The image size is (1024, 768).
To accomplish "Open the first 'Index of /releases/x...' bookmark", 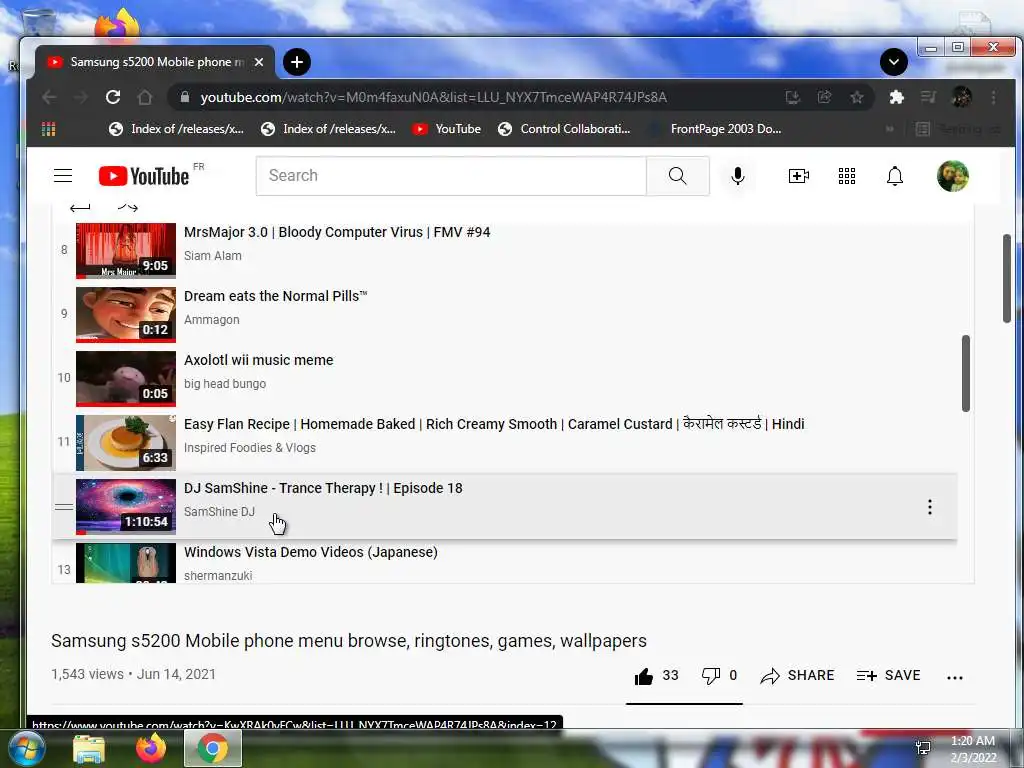I will pos(176,129).
